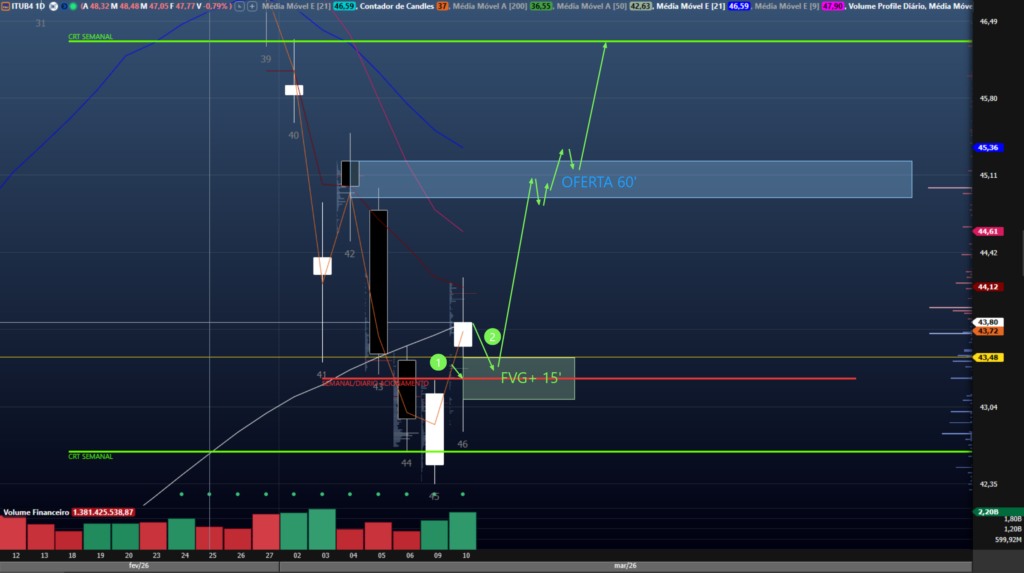The width and height of the screenshot is (1024, 573).
Task: Click the plus icon after price variation
Action: (251, 6)
